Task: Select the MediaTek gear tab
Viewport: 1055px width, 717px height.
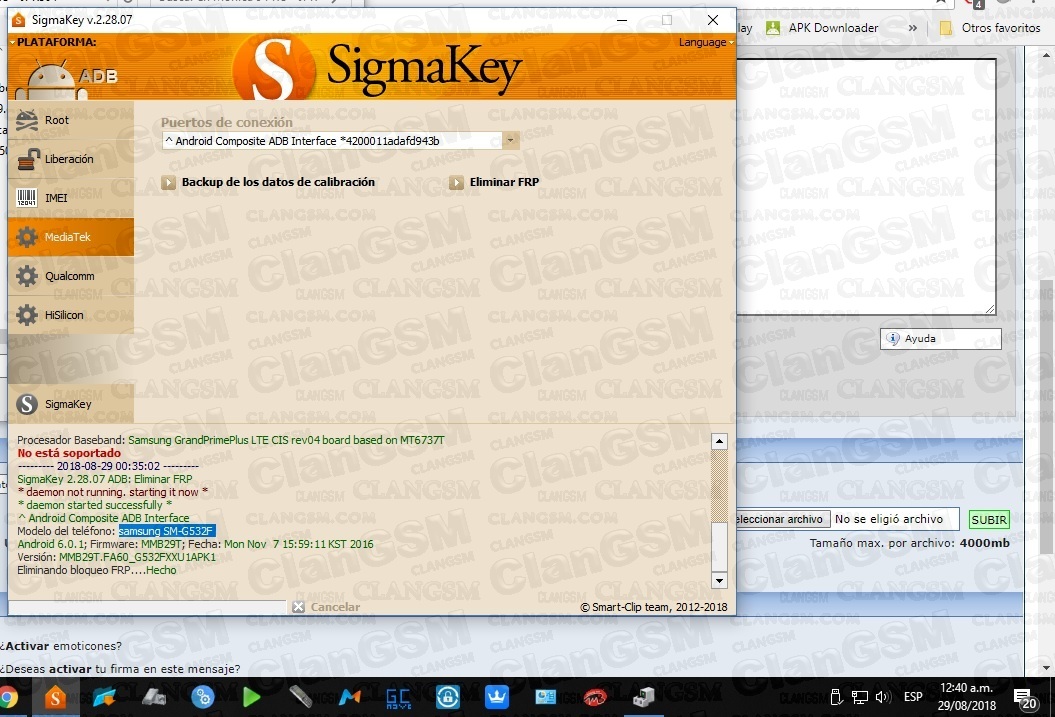Action: point(71,237)
